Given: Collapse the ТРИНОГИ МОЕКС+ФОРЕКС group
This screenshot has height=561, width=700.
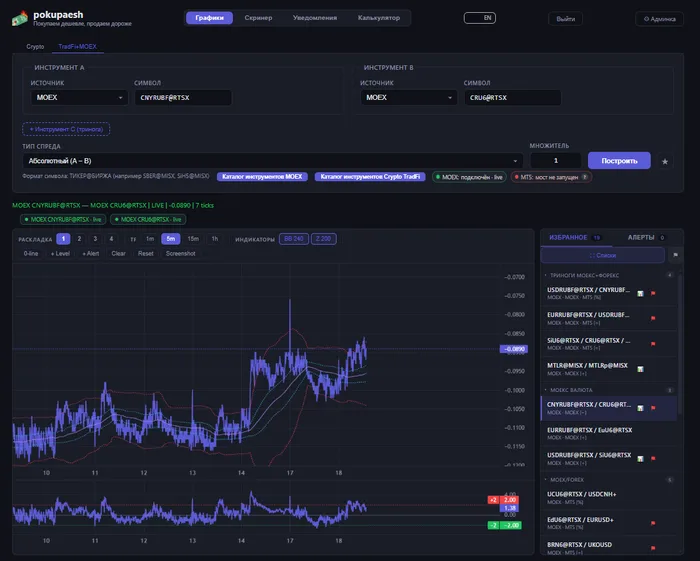Looking at the screenshot, I should tap(582, 275).
